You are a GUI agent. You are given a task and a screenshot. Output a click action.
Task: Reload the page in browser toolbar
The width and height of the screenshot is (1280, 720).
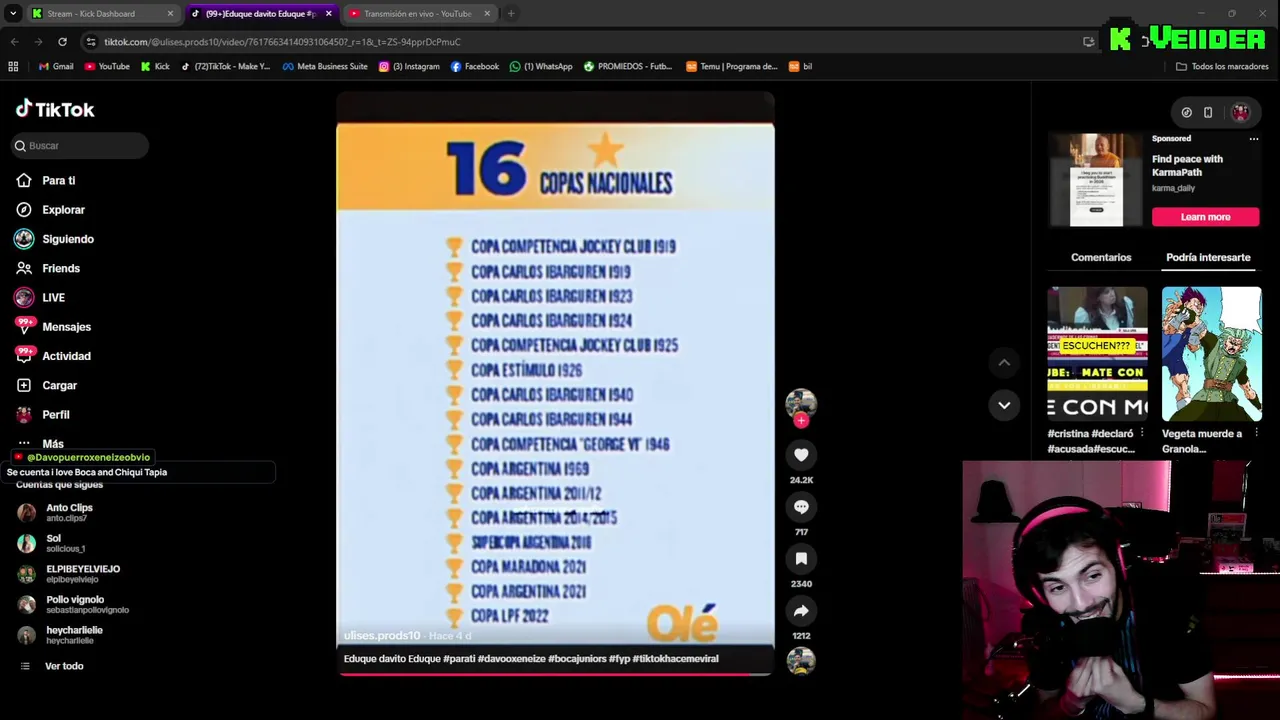click(62, 42)
